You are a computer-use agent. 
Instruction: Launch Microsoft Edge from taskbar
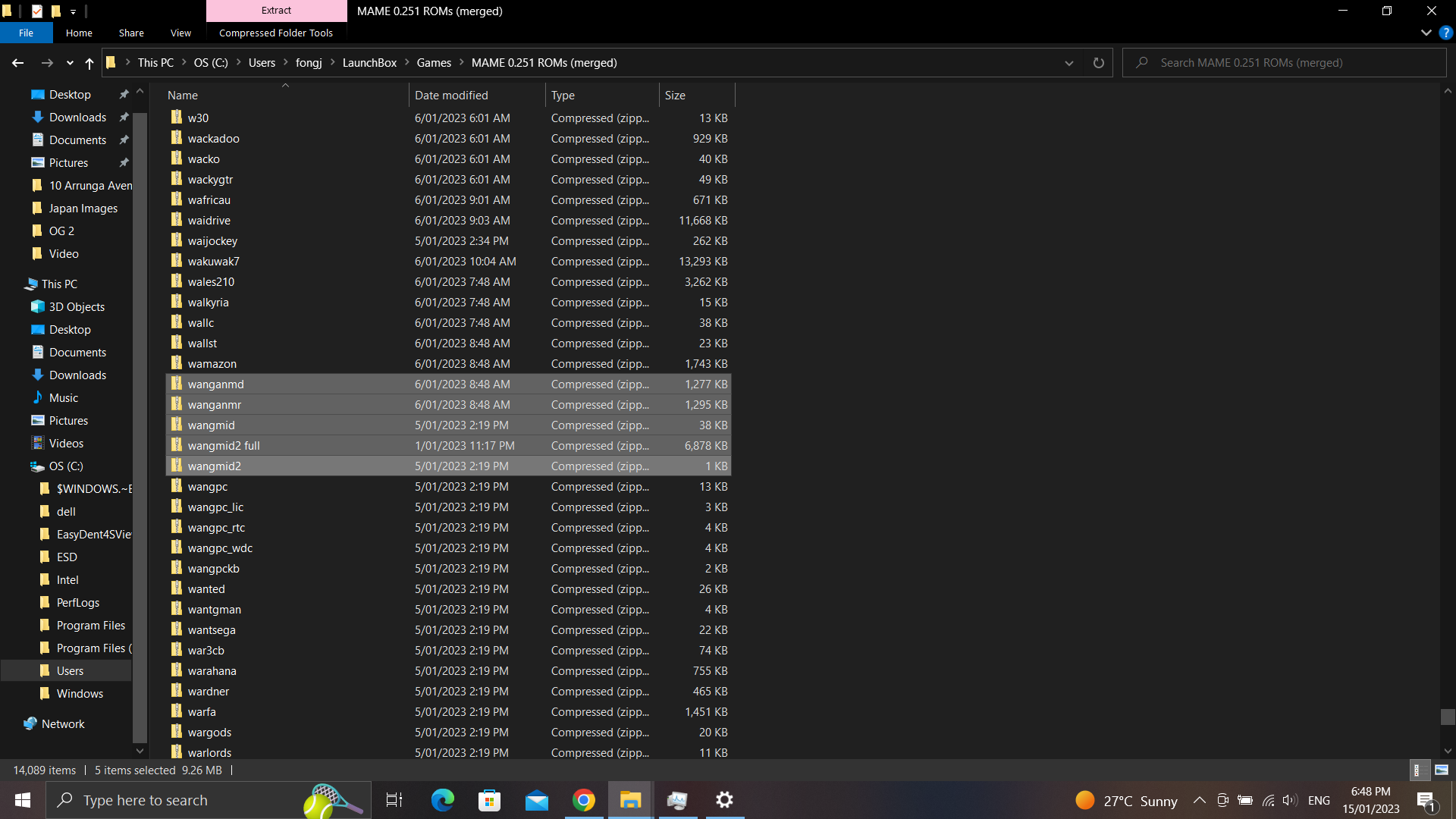click(442, 800)
